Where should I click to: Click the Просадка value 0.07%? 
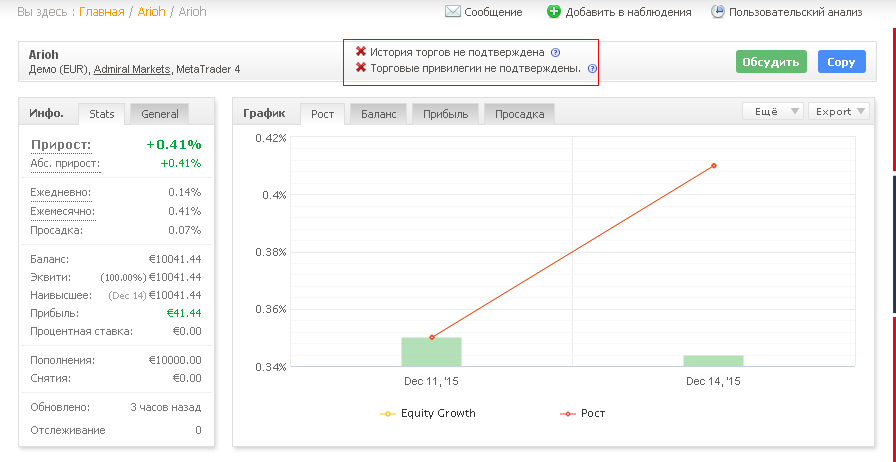185,230
